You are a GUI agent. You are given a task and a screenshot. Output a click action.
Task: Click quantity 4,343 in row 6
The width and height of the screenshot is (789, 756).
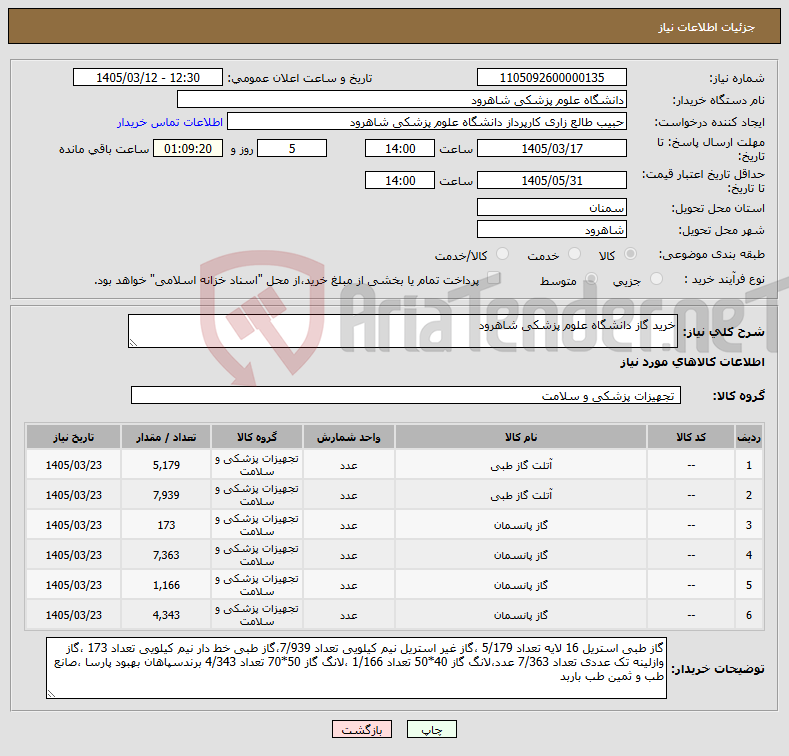[x=166, y=615]
